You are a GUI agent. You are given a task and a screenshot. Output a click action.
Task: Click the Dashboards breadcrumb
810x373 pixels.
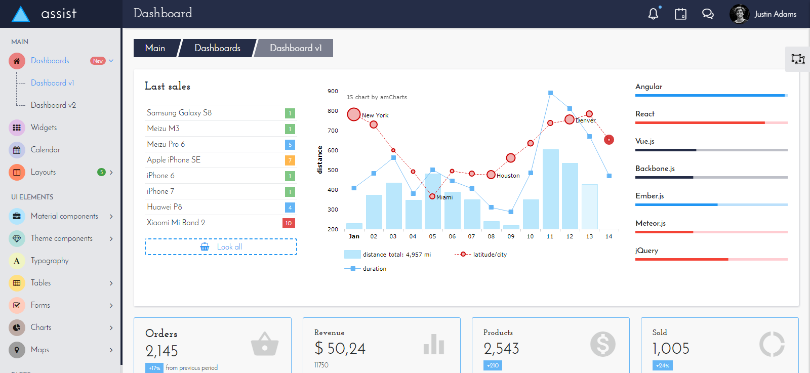click(217, 48)
